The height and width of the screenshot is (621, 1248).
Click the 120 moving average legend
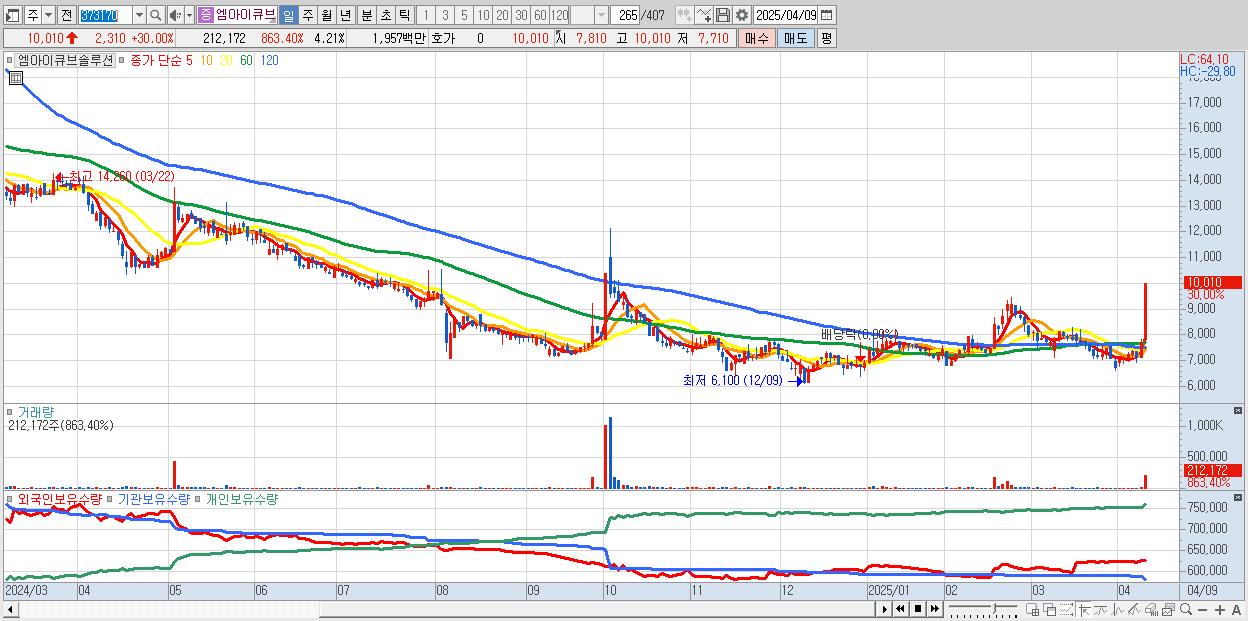point(269,60)
